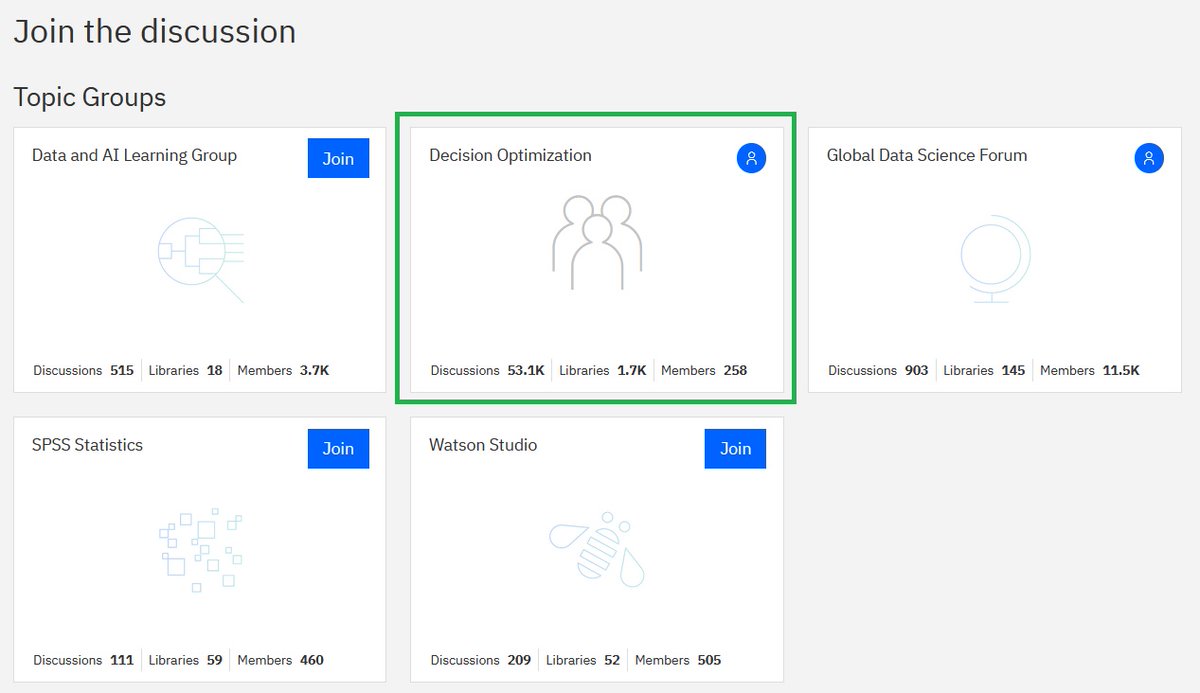Click the Join the discussion heading
The width and height of the screenshot is (1200, 693).
[154, 31]
